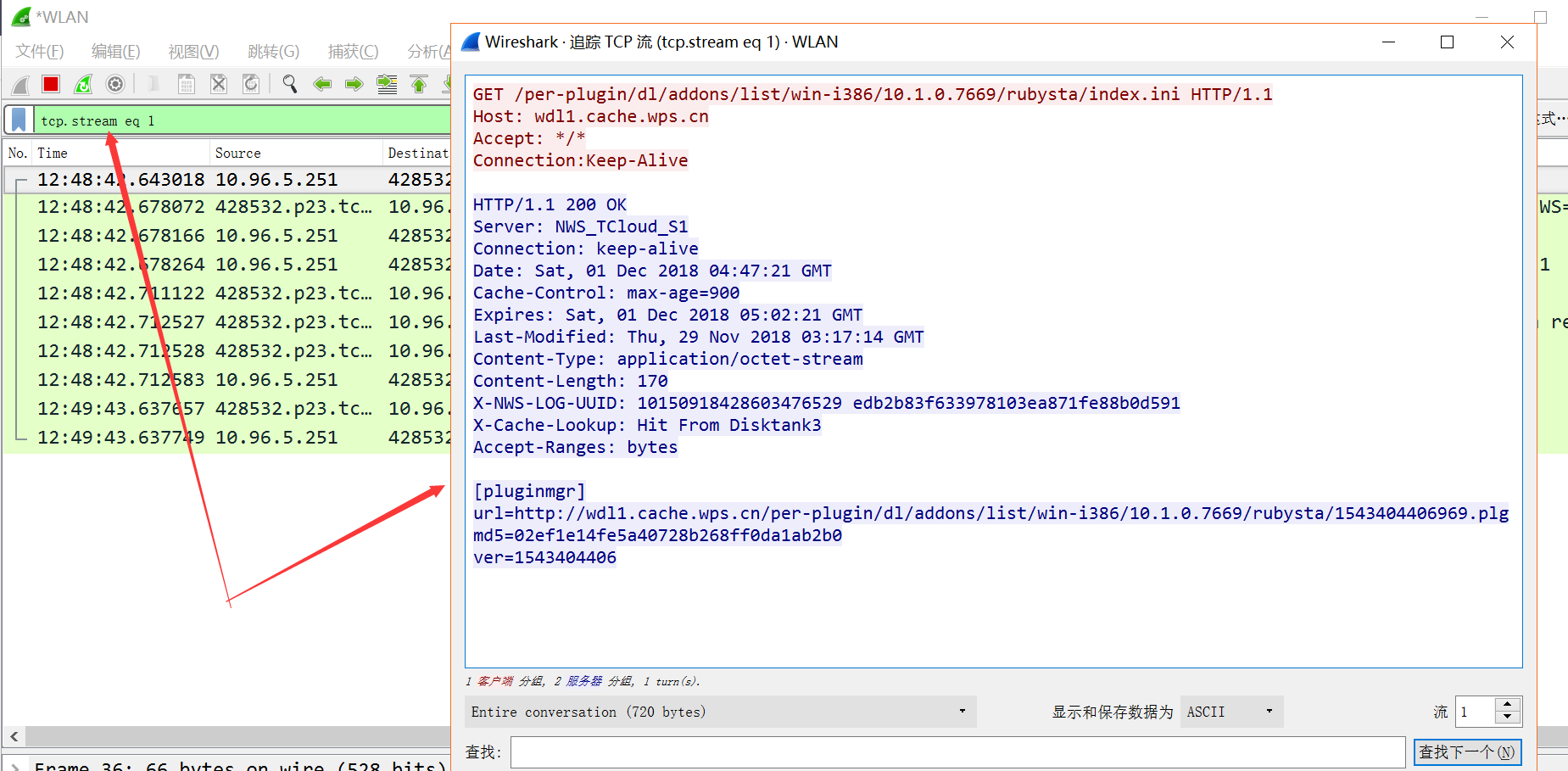
Task: Decrease the stream number with down arrow
Action: click(1507, 718)
